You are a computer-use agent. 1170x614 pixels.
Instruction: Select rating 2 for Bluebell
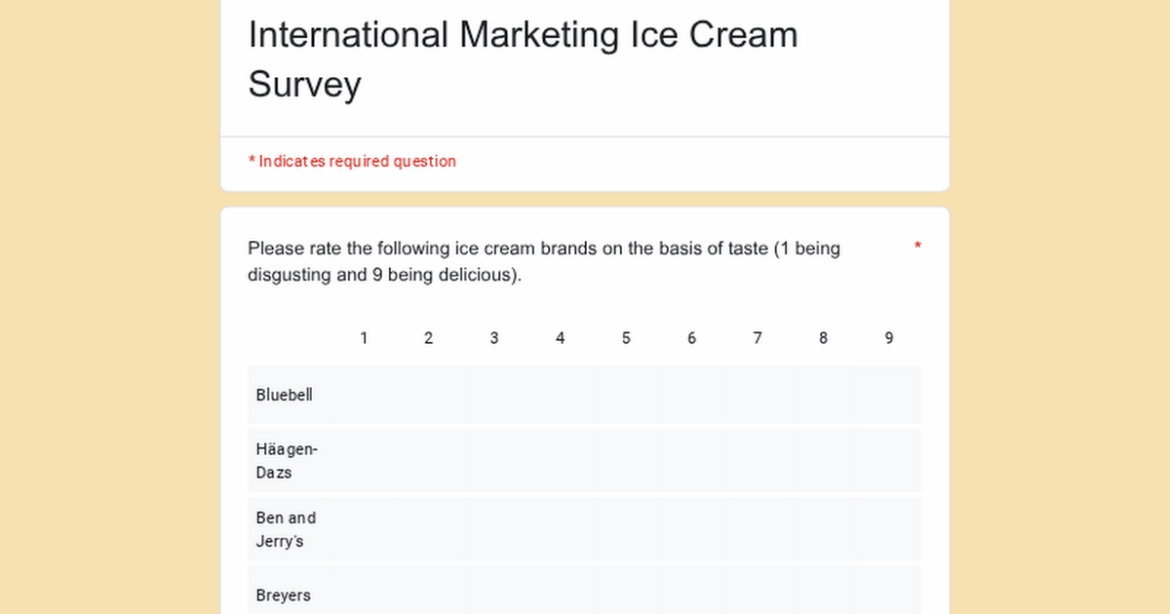pos(428,395)
